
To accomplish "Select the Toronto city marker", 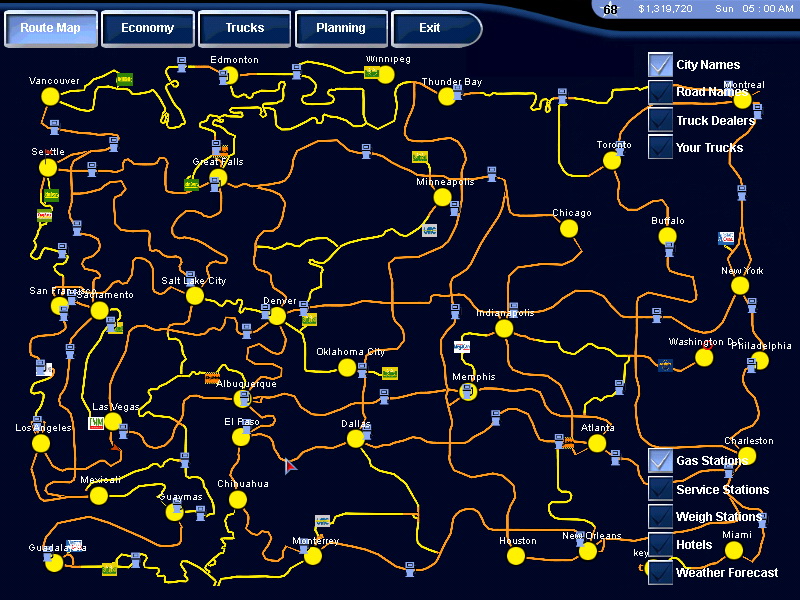I will pyautogui.click(x=612, y=161).
